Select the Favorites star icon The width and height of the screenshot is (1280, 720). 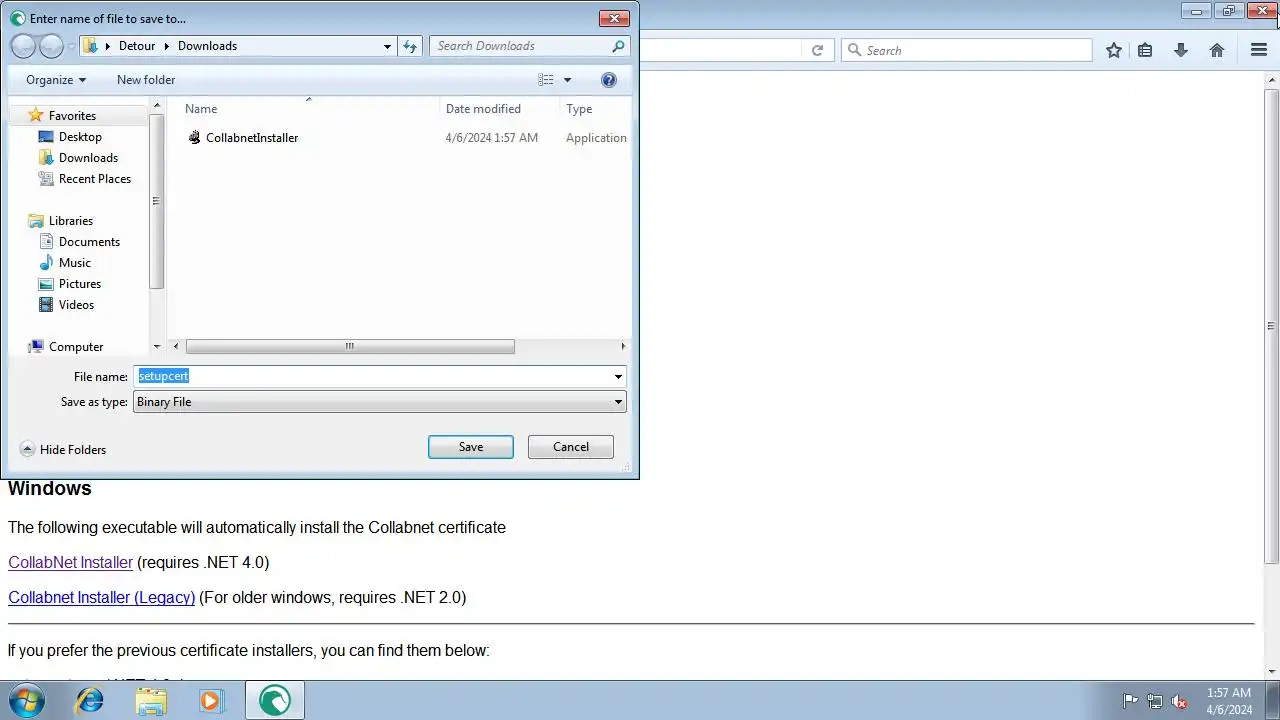[36, 116]
